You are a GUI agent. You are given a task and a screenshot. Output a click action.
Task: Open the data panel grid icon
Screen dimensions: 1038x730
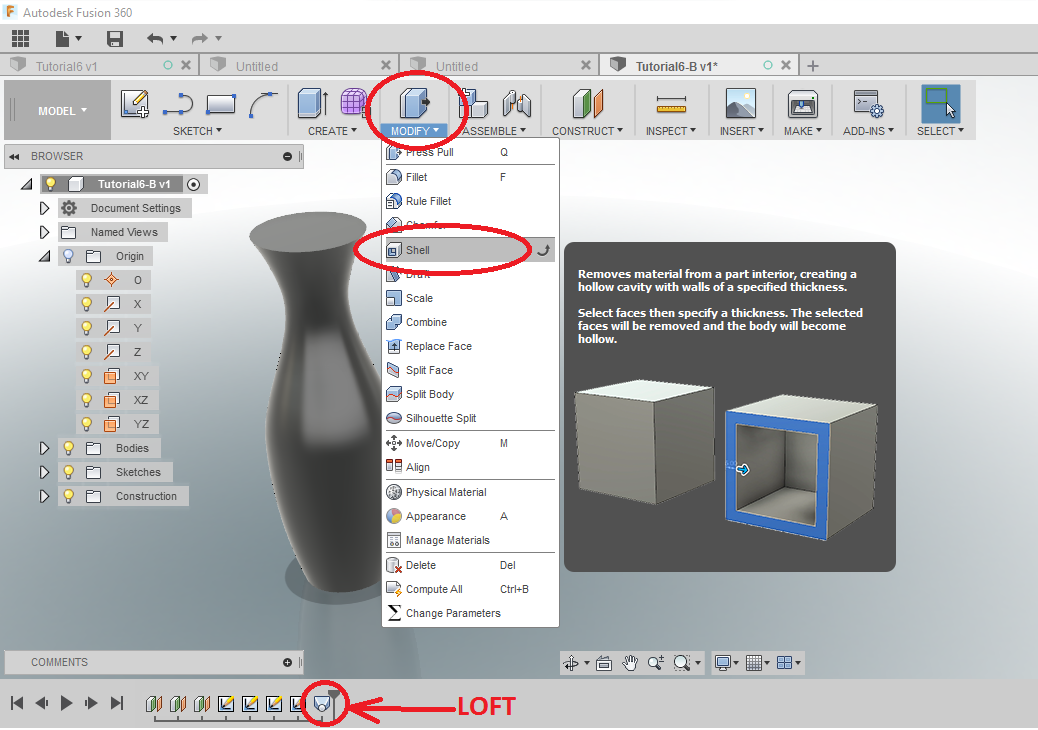(20, 38)
